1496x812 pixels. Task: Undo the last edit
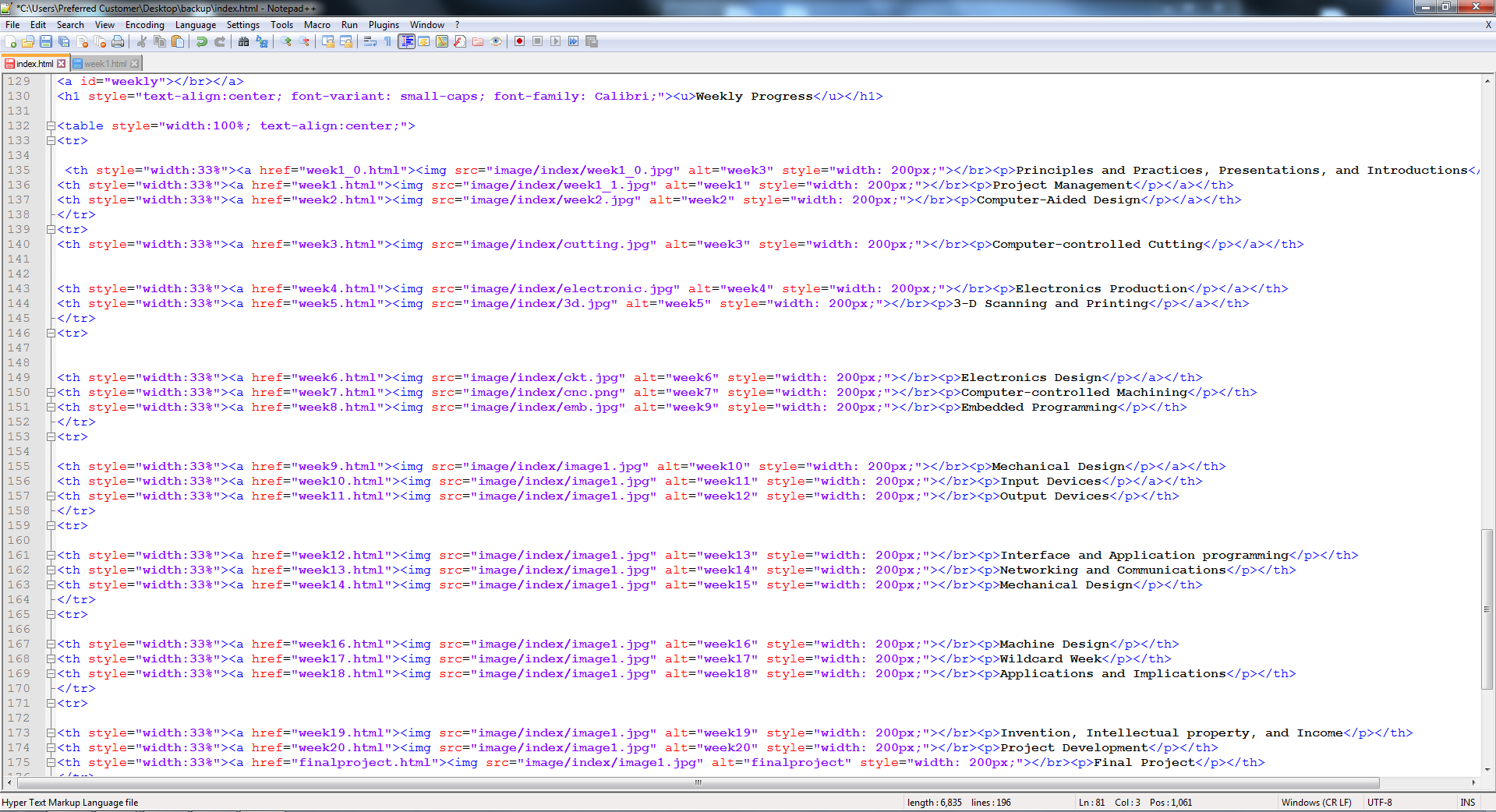pos(202,41)
